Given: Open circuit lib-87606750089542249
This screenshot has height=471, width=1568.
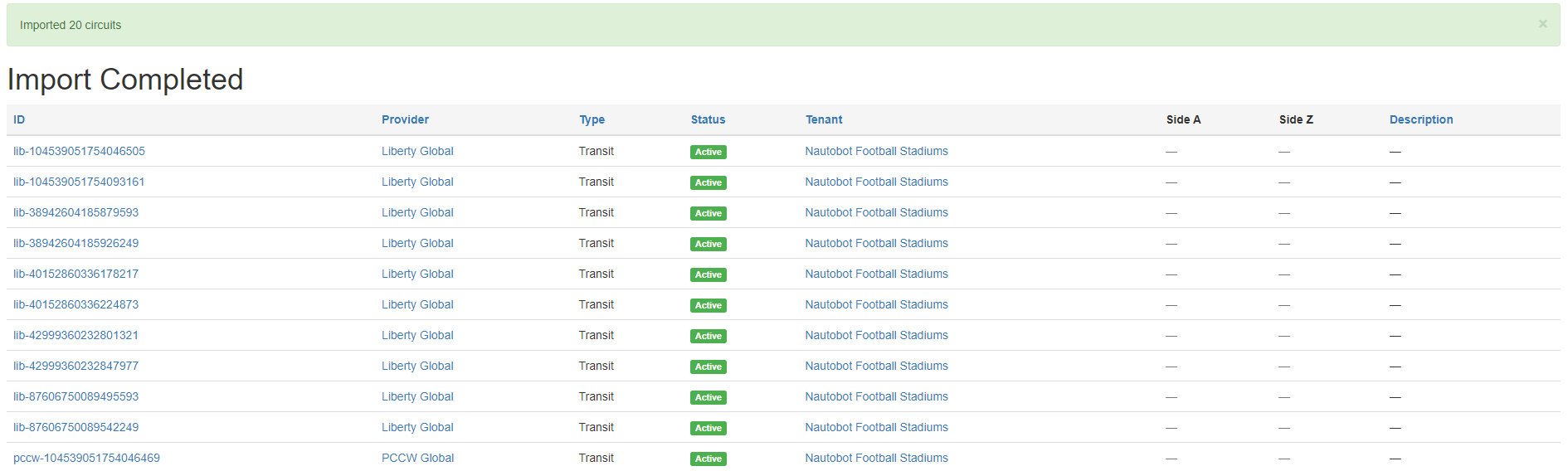Looking at the screenshot, I should point(75,427).
